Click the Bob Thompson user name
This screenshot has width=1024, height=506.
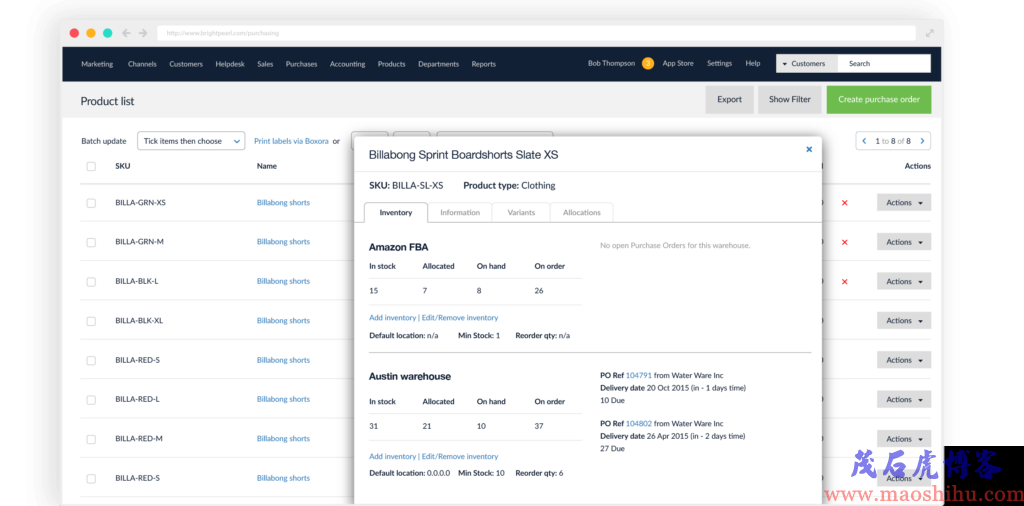[611, 63]
